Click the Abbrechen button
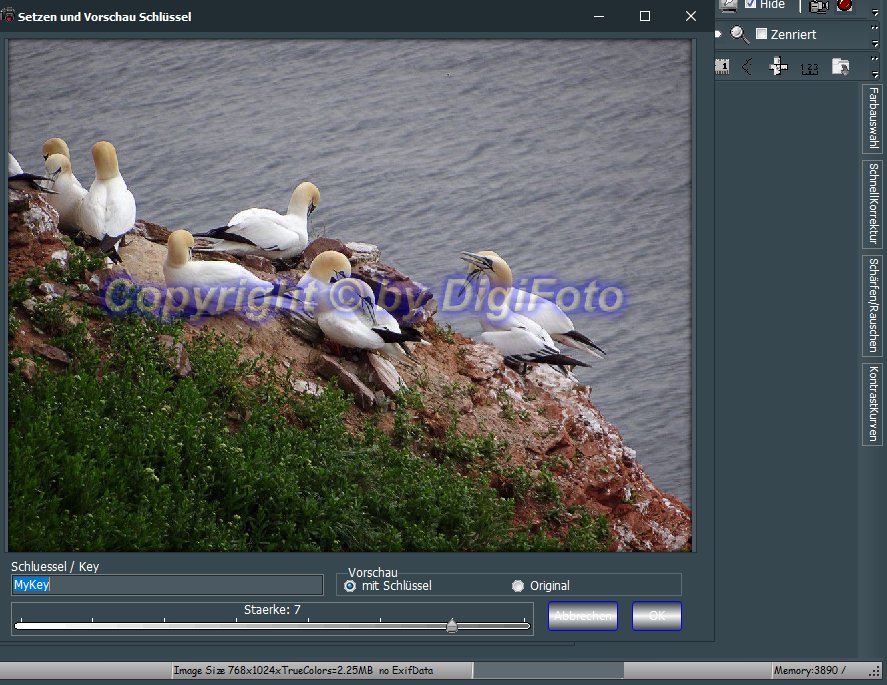This screenshot has width=887, height=685. [x=583, y=616]
